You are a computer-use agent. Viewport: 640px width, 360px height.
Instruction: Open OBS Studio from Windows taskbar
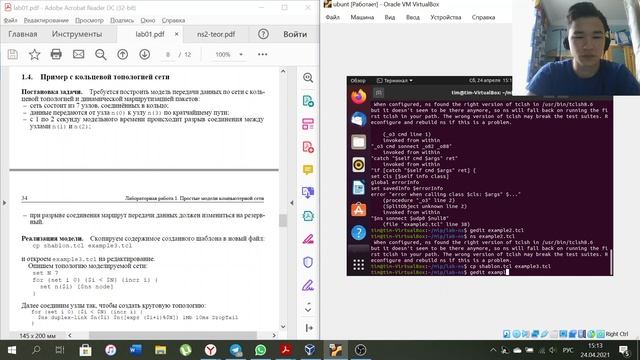[360, 350]
